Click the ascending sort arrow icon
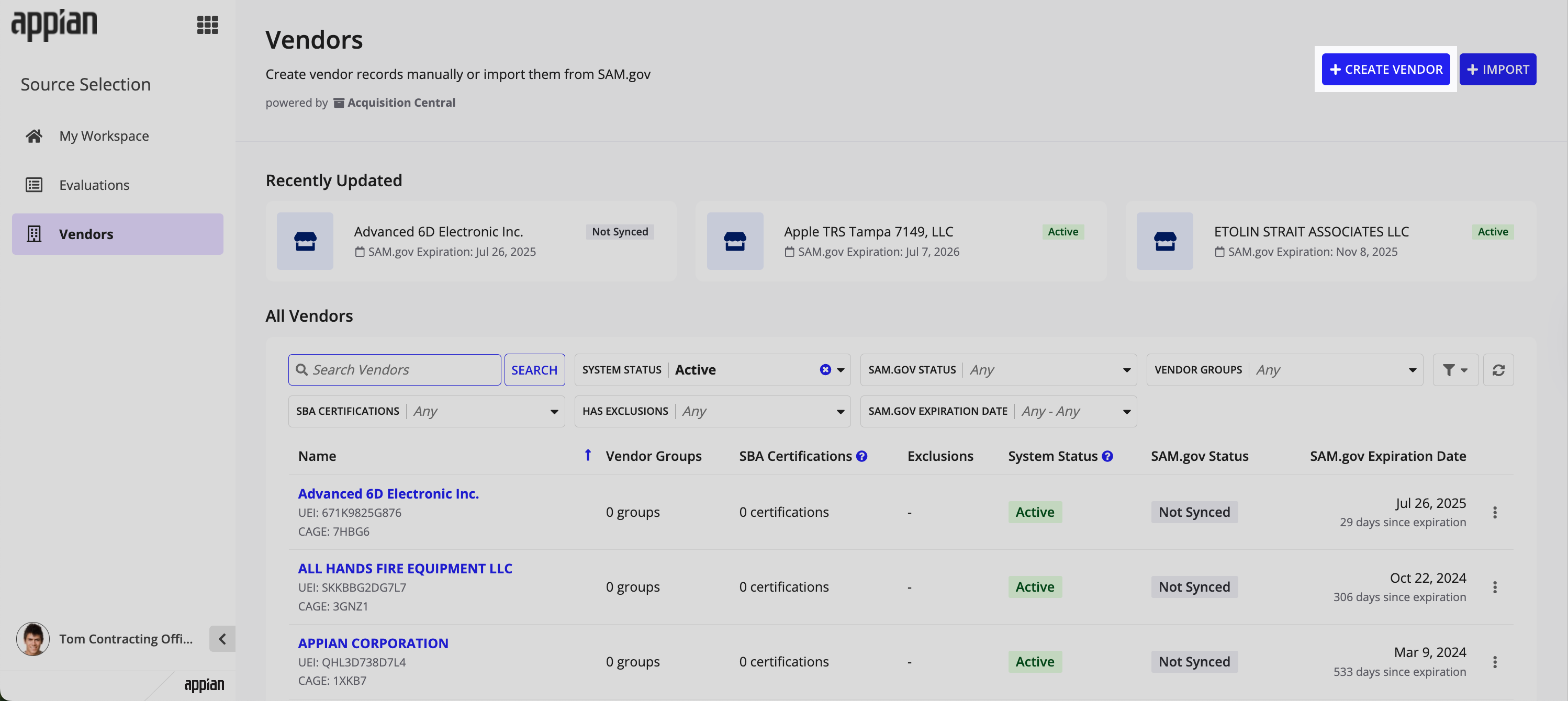The image size is (1568, 701). point(587,455)
